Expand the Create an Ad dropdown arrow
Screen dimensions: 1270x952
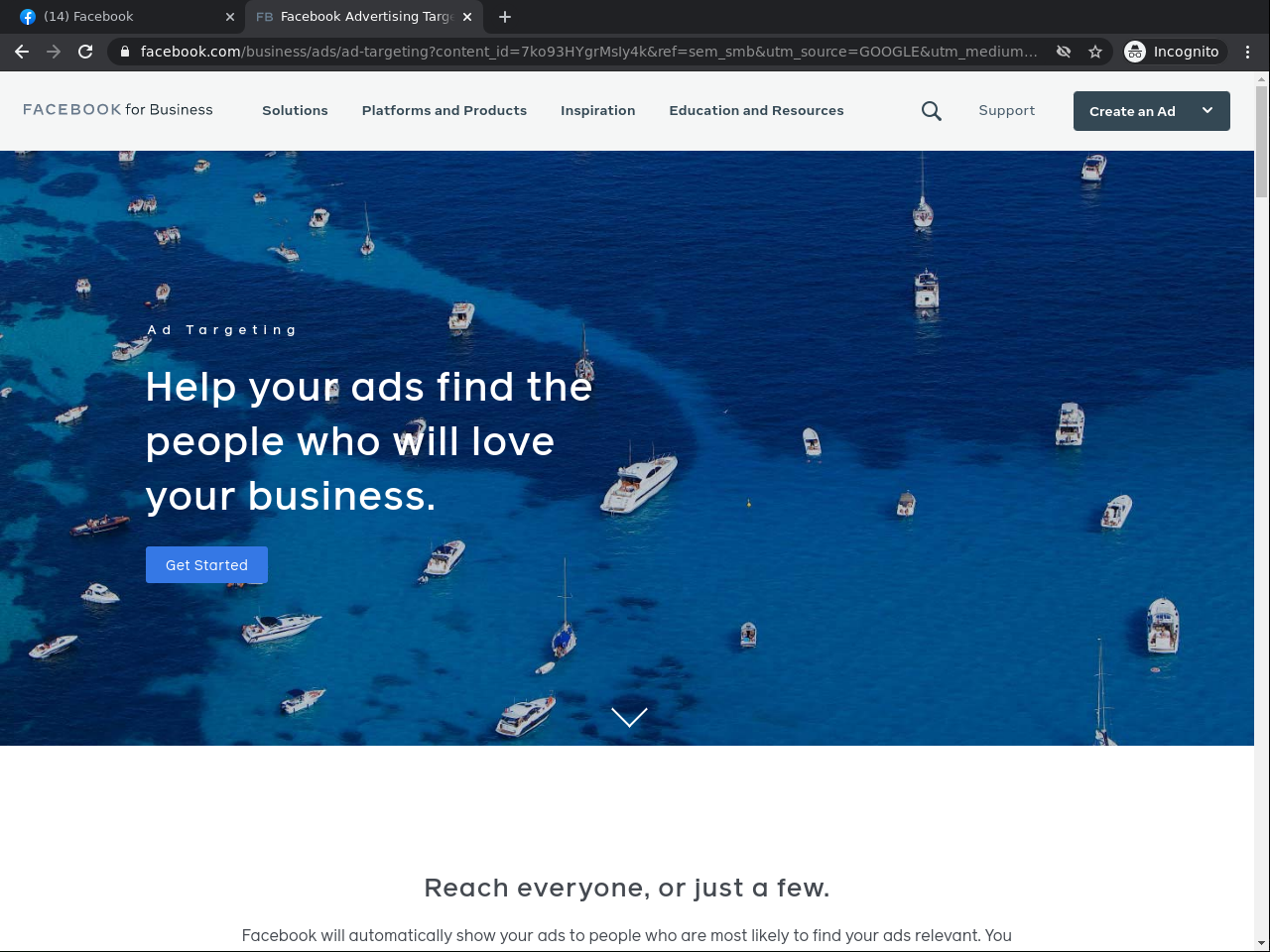(x=1207, y=111)
